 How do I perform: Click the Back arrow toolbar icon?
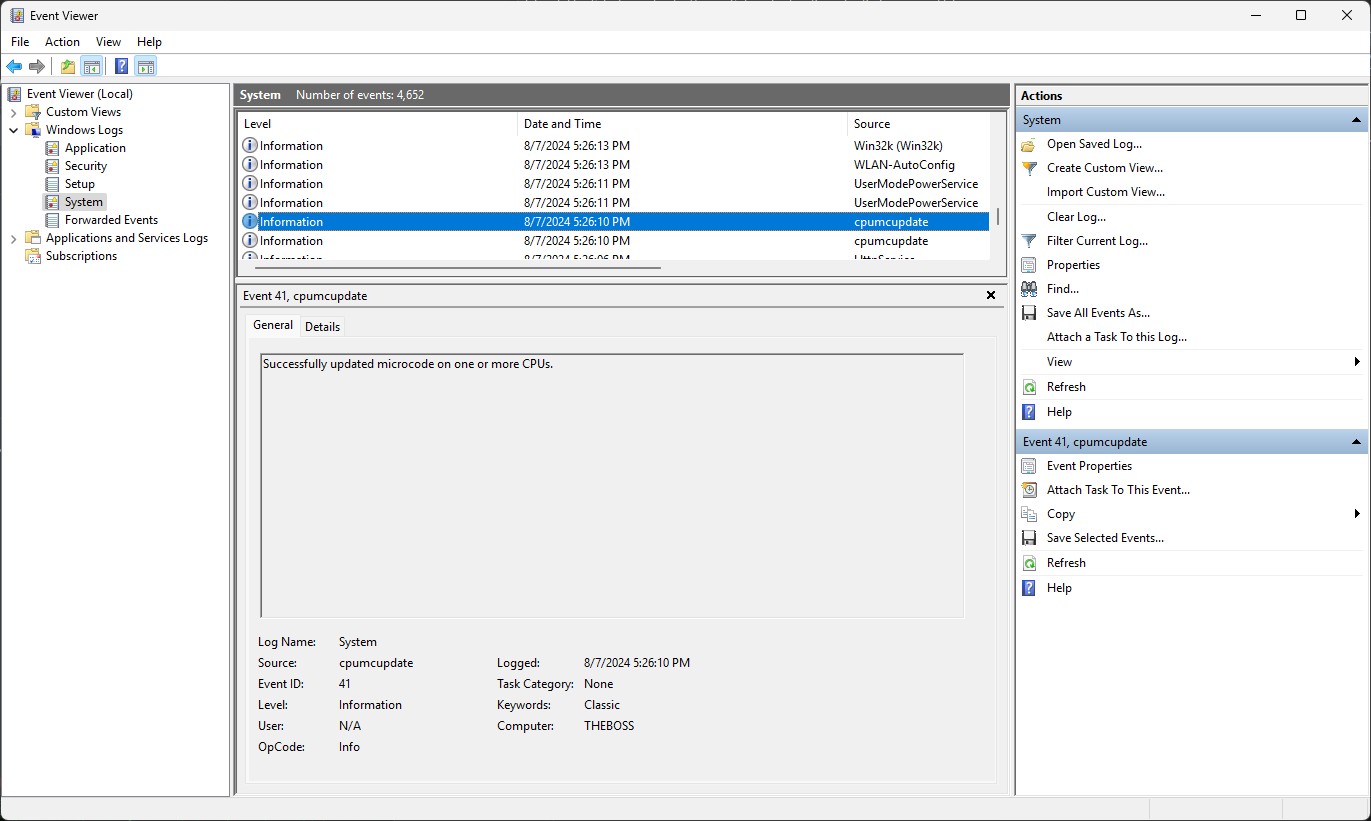tap(14, 67)
